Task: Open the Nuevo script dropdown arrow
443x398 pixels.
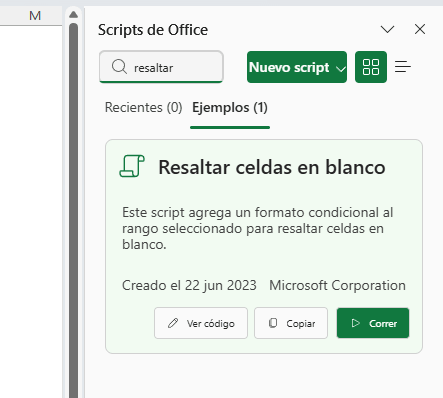Action: pyautogui.click(x=340, y=69)
